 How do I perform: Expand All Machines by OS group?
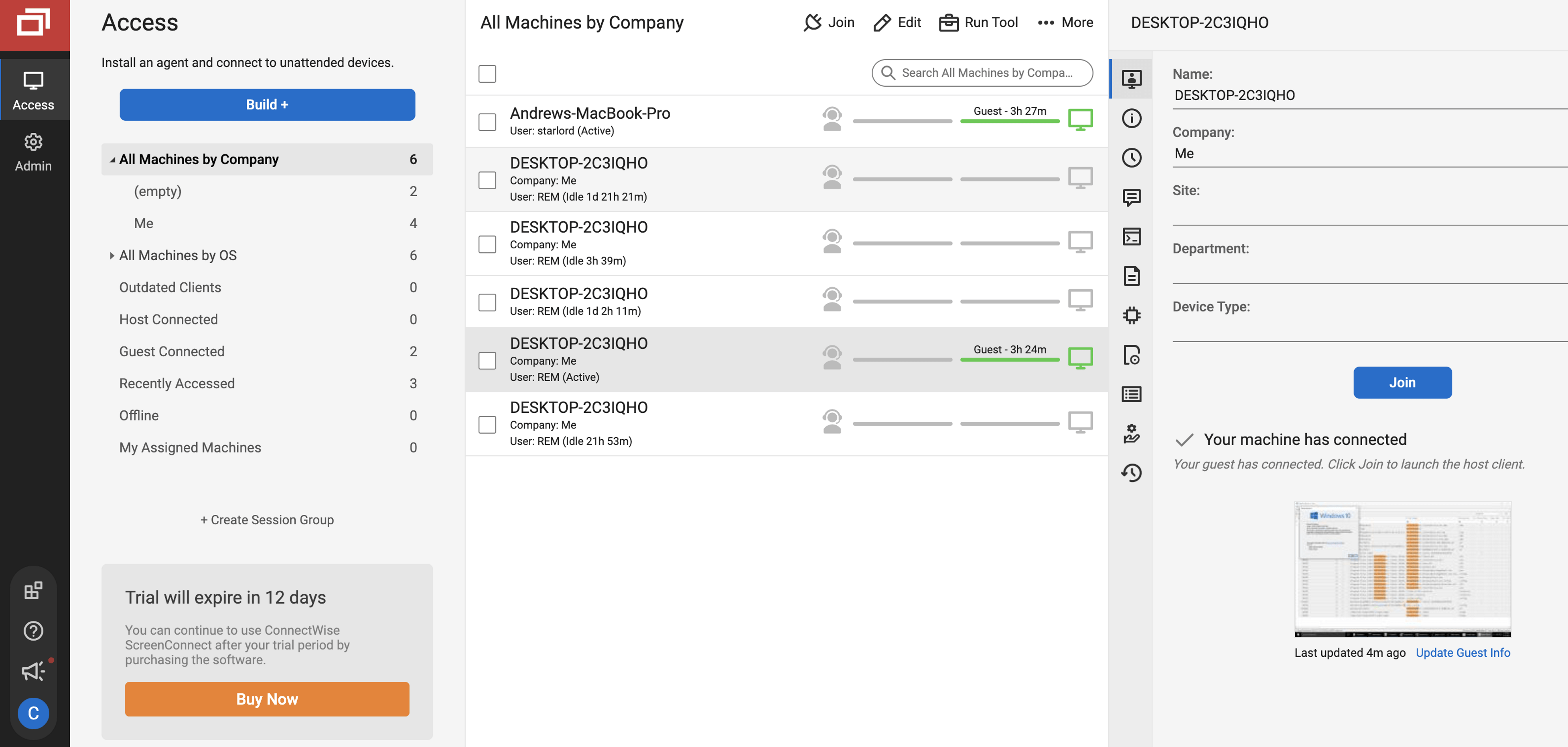112,256
